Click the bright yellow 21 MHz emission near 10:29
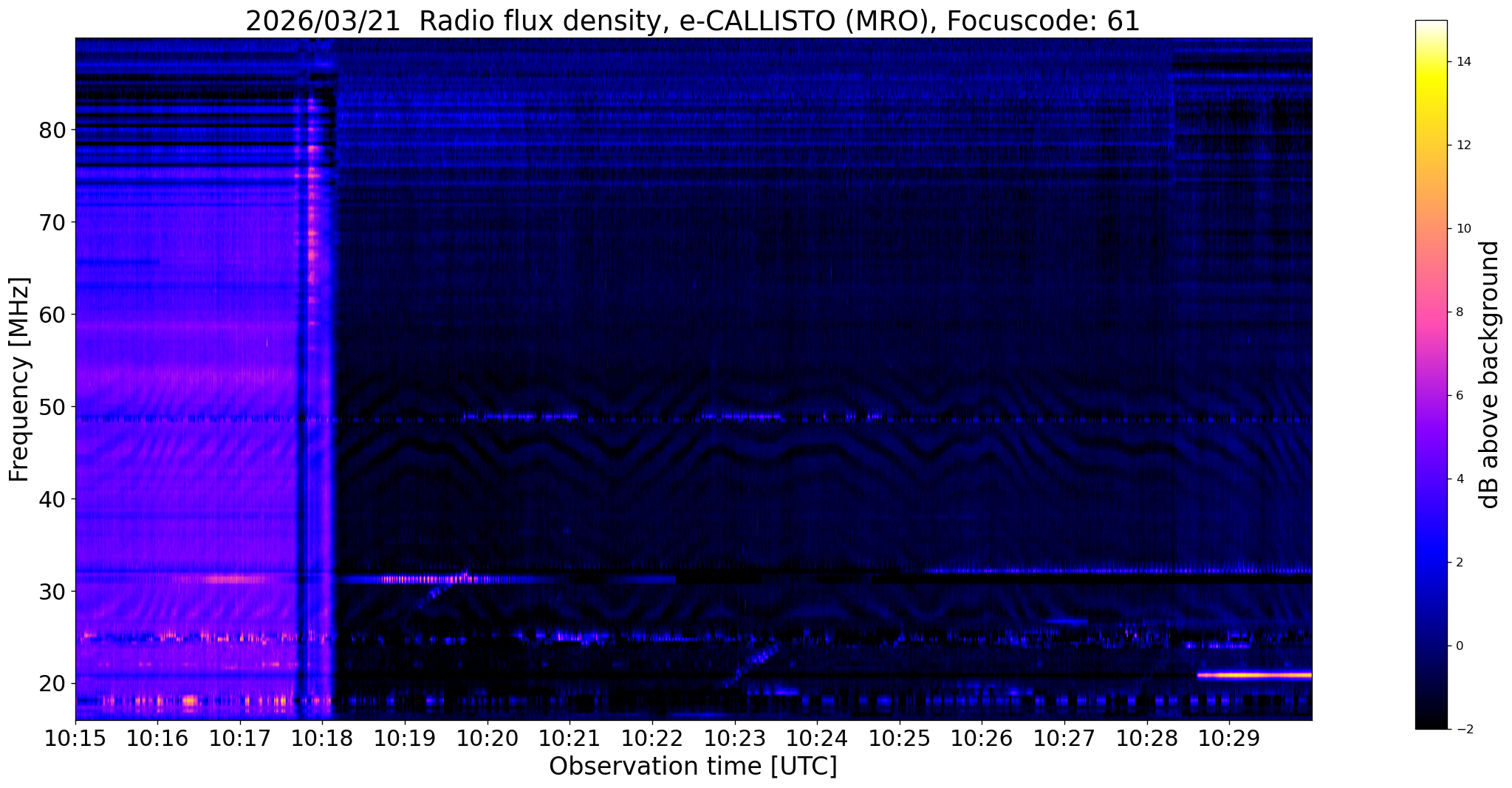The height and width of the screenshot is (788, 1512). click(x=1254, y=675)
